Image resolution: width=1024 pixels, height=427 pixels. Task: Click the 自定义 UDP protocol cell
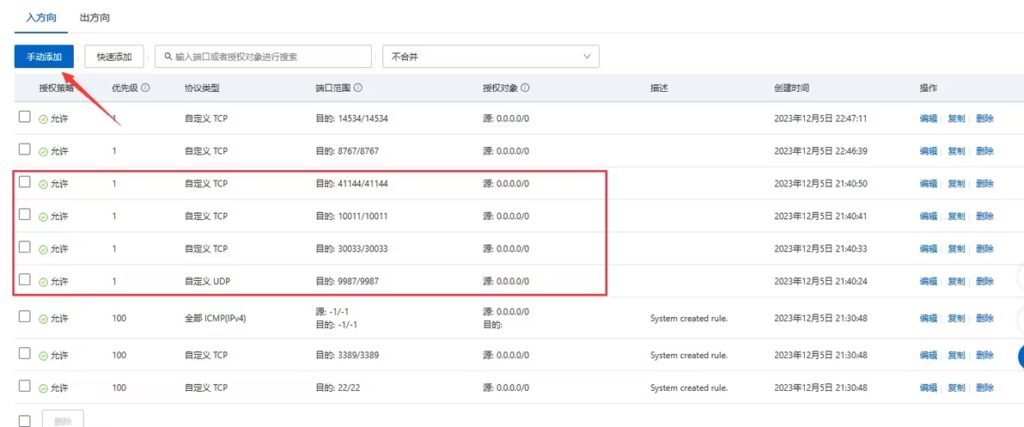pos(206,281)
